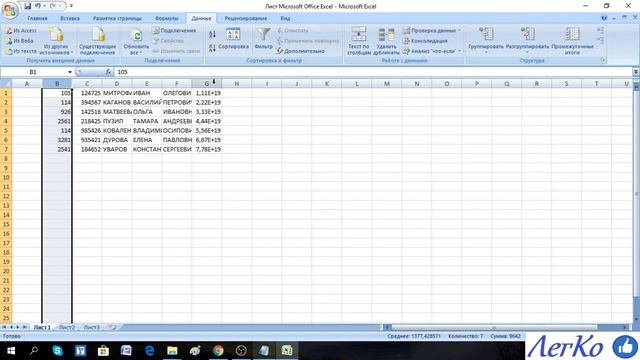The height and width of the screenshot is (360, 640).
Task: Switch to the Главная tab
Action: pos(37,18)
